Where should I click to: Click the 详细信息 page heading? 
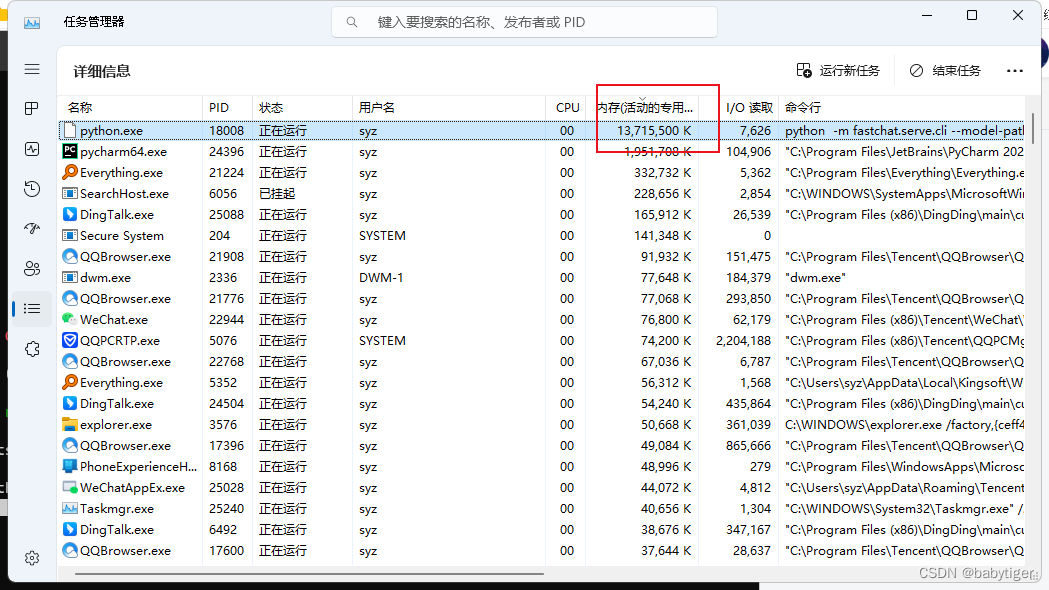[102, 71]
